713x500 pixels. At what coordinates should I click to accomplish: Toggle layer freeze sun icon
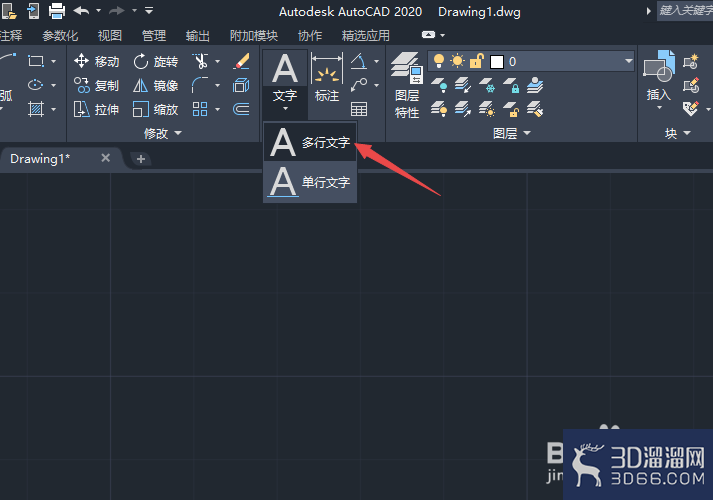(x=457, y=61)
